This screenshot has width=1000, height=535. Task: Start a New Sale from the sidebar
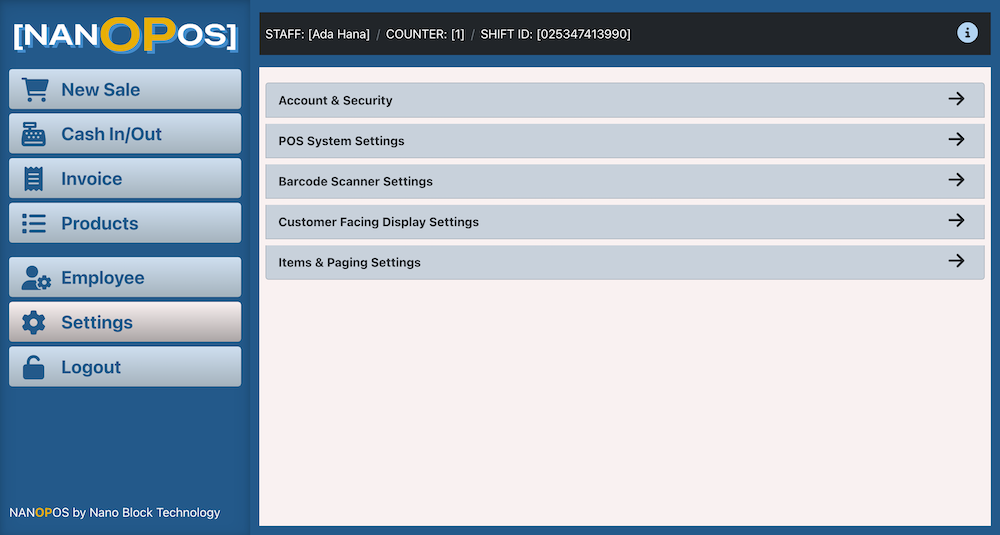(x=125, y=89)
